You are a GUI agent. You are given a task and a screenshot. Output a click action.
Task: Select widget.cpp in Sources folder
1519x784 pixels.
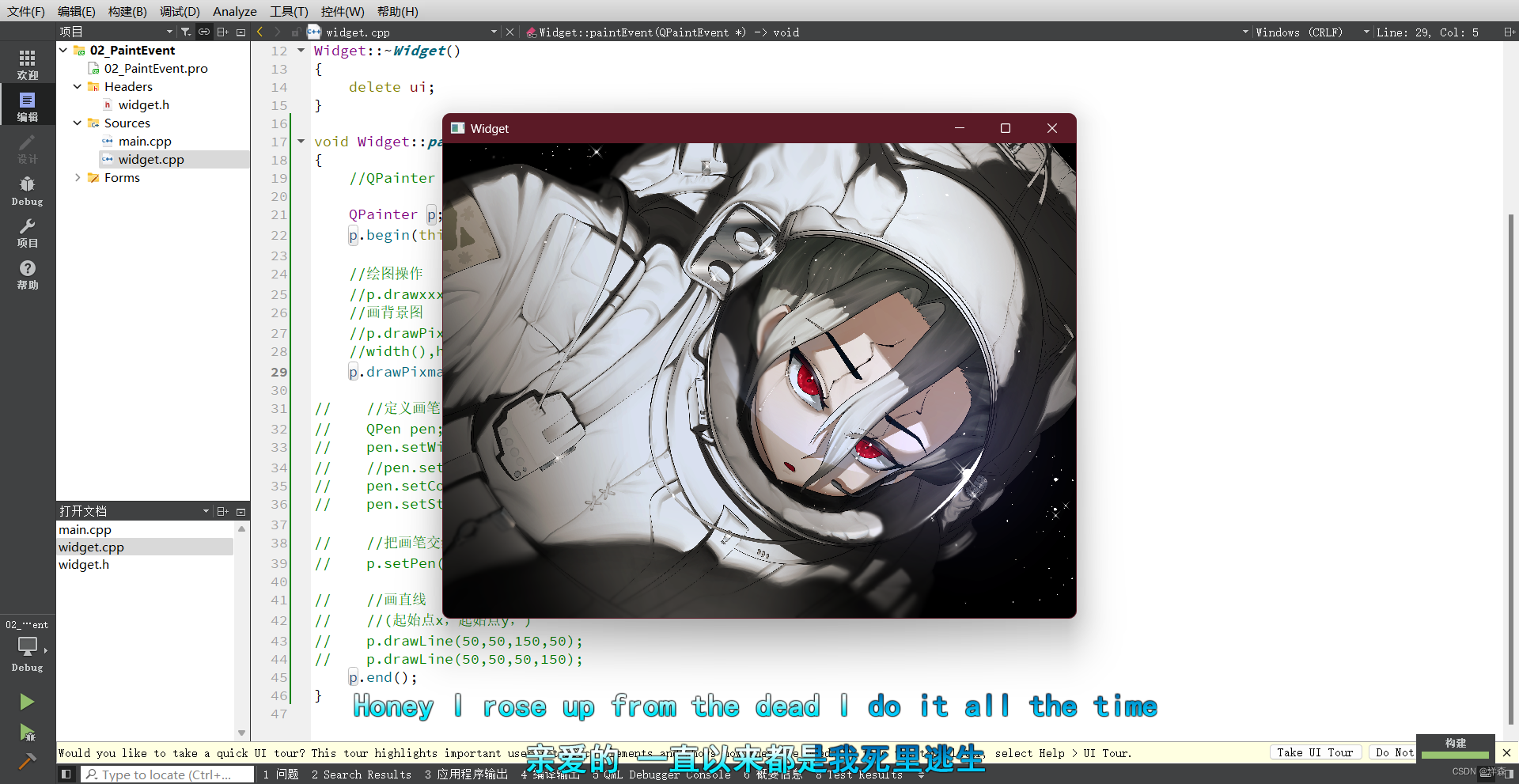coord(151,159)
